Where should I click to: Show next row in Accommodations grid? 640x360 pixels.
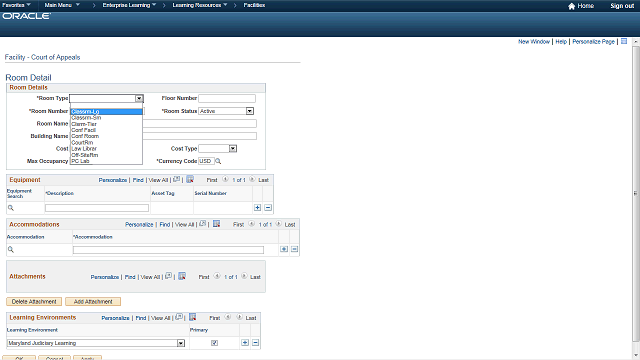click(278, 224)
